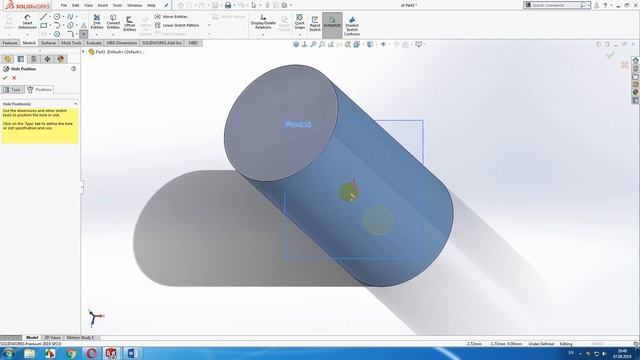
Task: Toggle Shaded Sketch Contours
Action: point(352,26)
